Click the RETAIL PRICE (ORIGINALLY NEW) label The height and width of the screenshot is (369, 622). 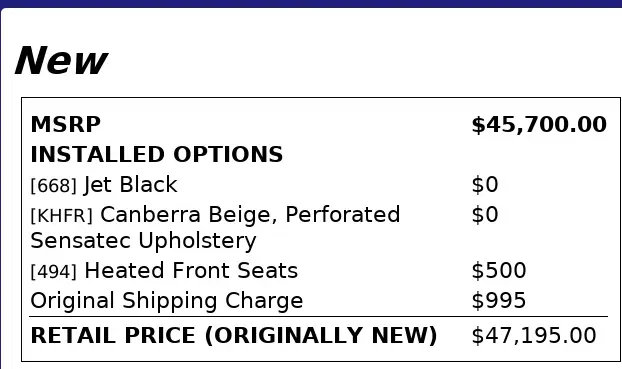tap(234, 336)
